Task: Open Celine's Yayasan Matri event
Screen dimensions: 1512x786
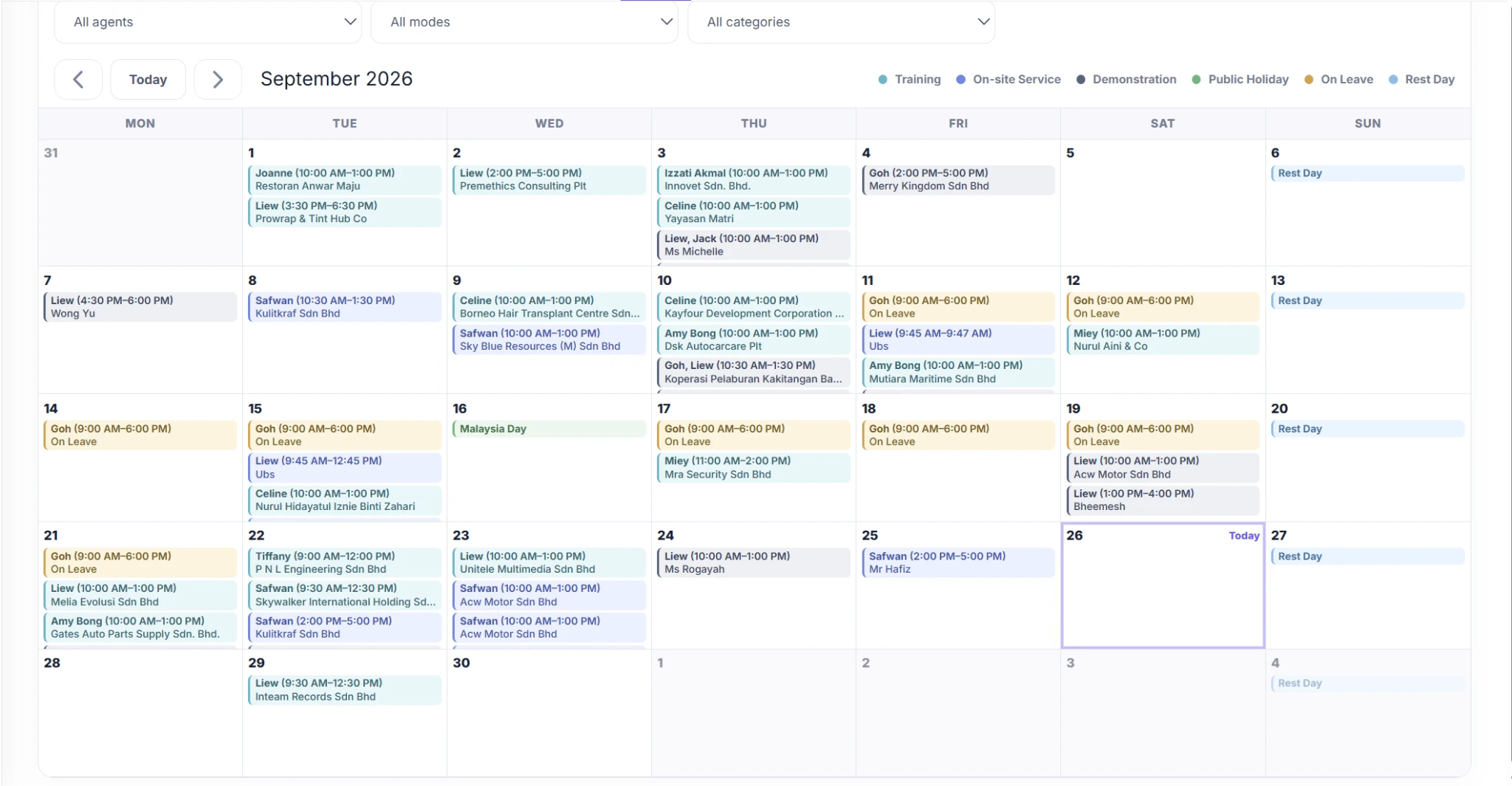Action: pyautogui.click(x=754, y=213)
